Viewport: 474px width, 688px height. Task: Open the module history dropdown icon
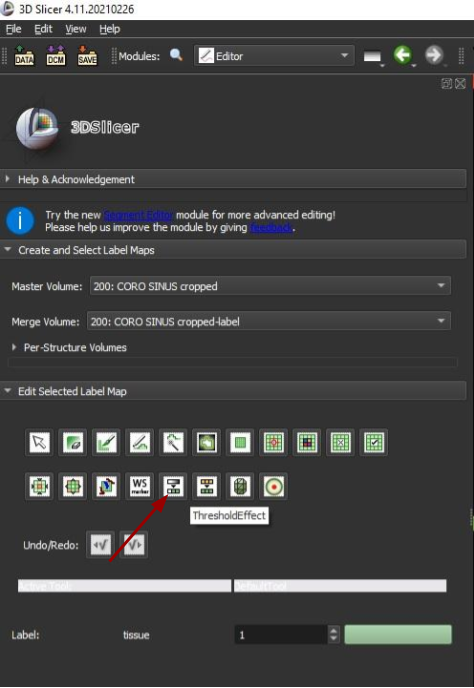click(x=373, y=57)
